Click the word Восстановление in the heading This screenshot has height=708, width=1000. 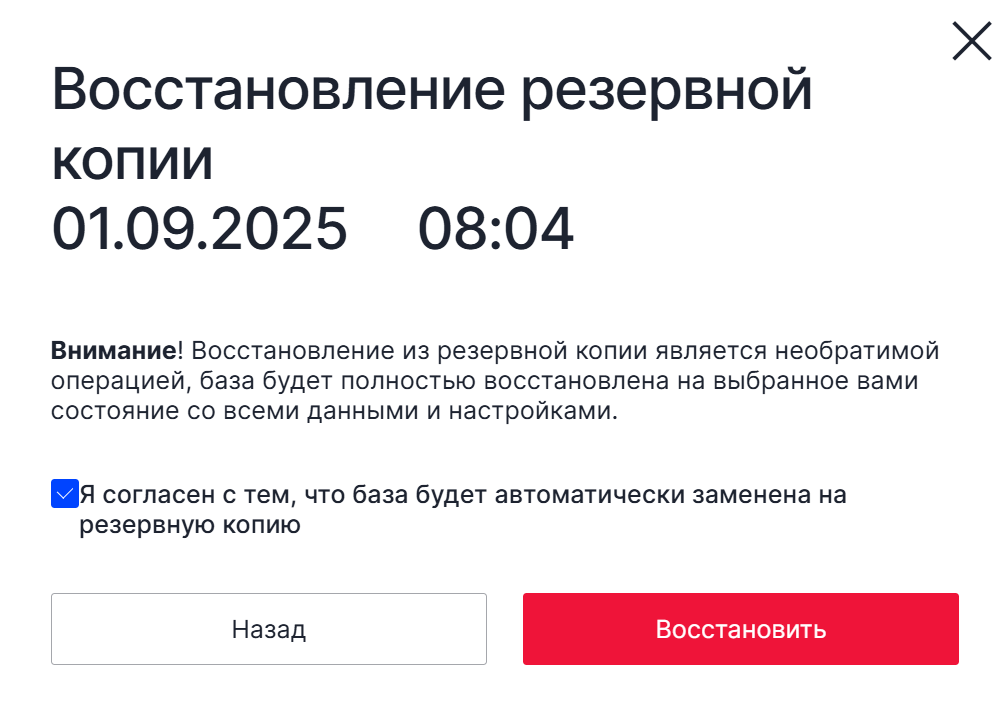(x=278, y=89)
